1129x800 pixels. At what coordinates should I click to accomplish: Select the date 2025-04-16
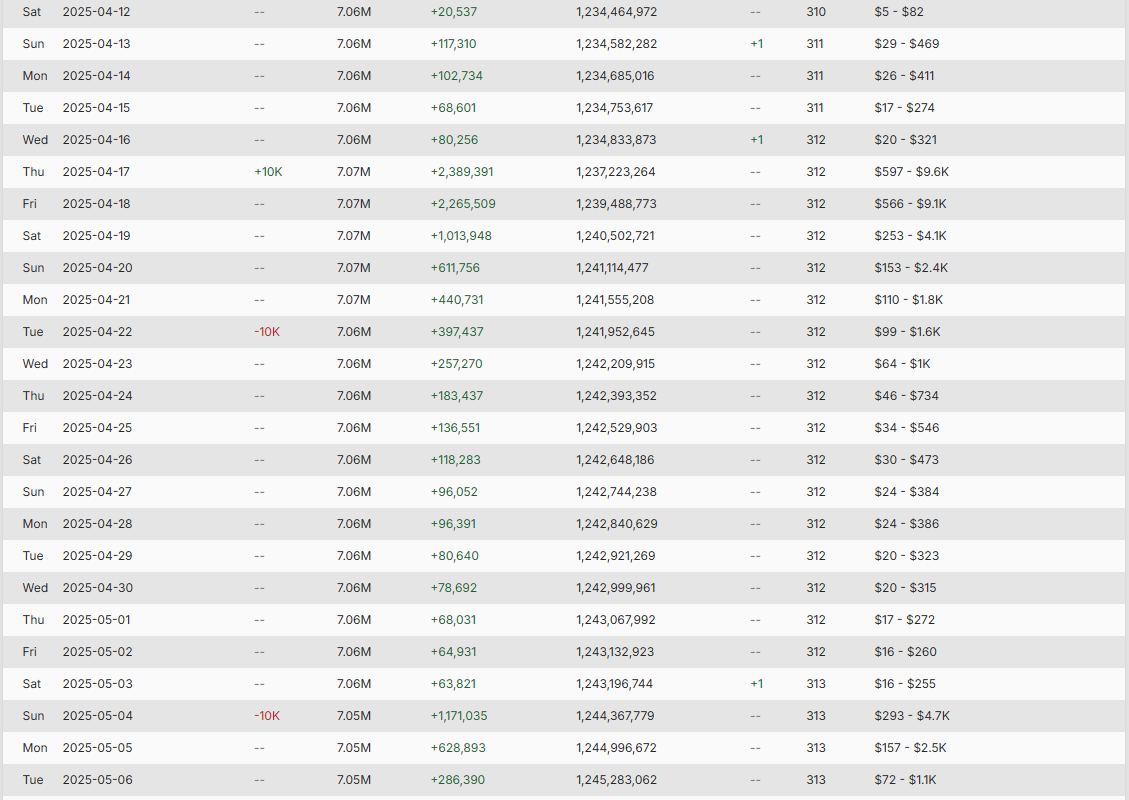point(96,140)
